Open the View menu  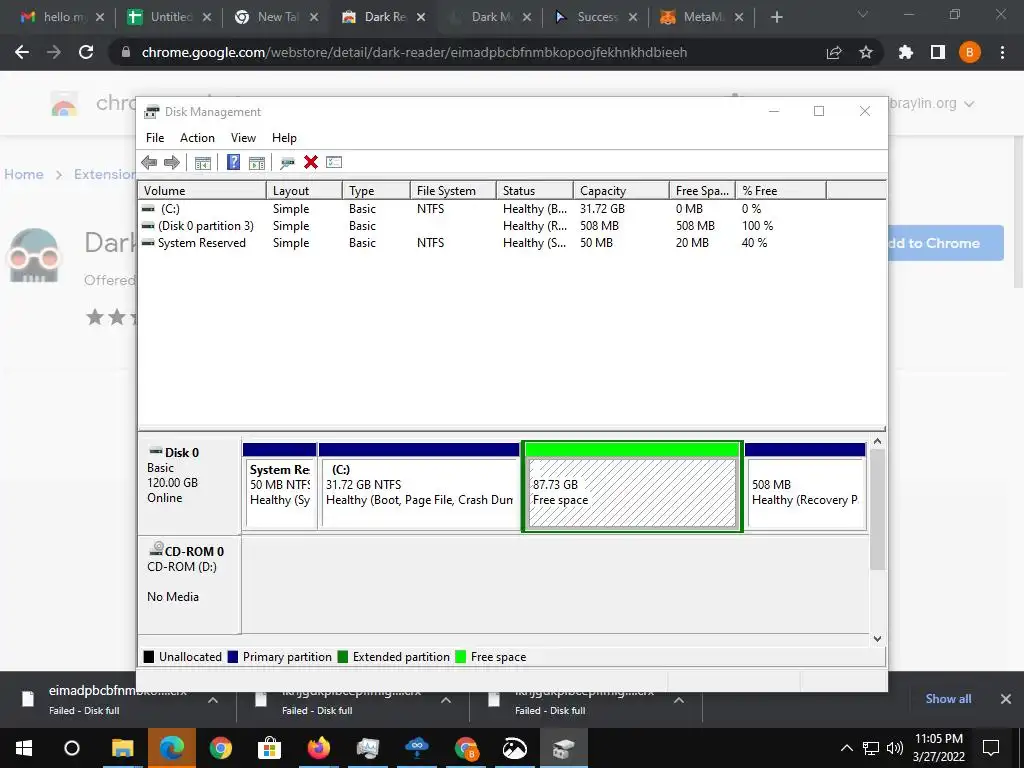tap(243, 138)
